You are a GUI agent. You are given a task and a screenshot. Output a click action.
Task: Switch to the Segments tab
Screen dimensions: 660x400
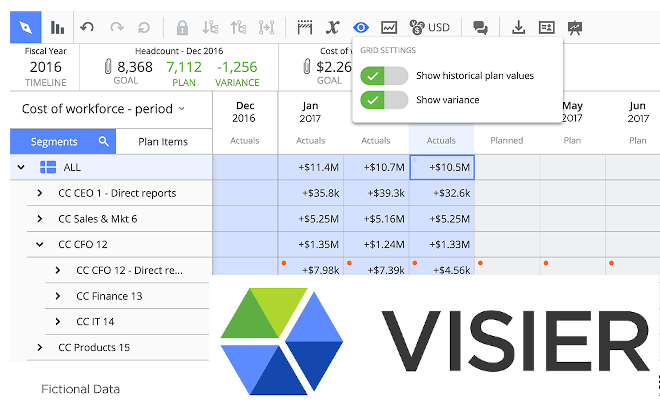click(x=63, y=141)
